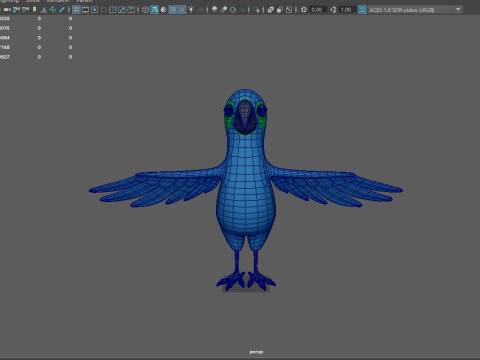Click the persp camera label
This screenshot has height=360, width=480.
256,352
